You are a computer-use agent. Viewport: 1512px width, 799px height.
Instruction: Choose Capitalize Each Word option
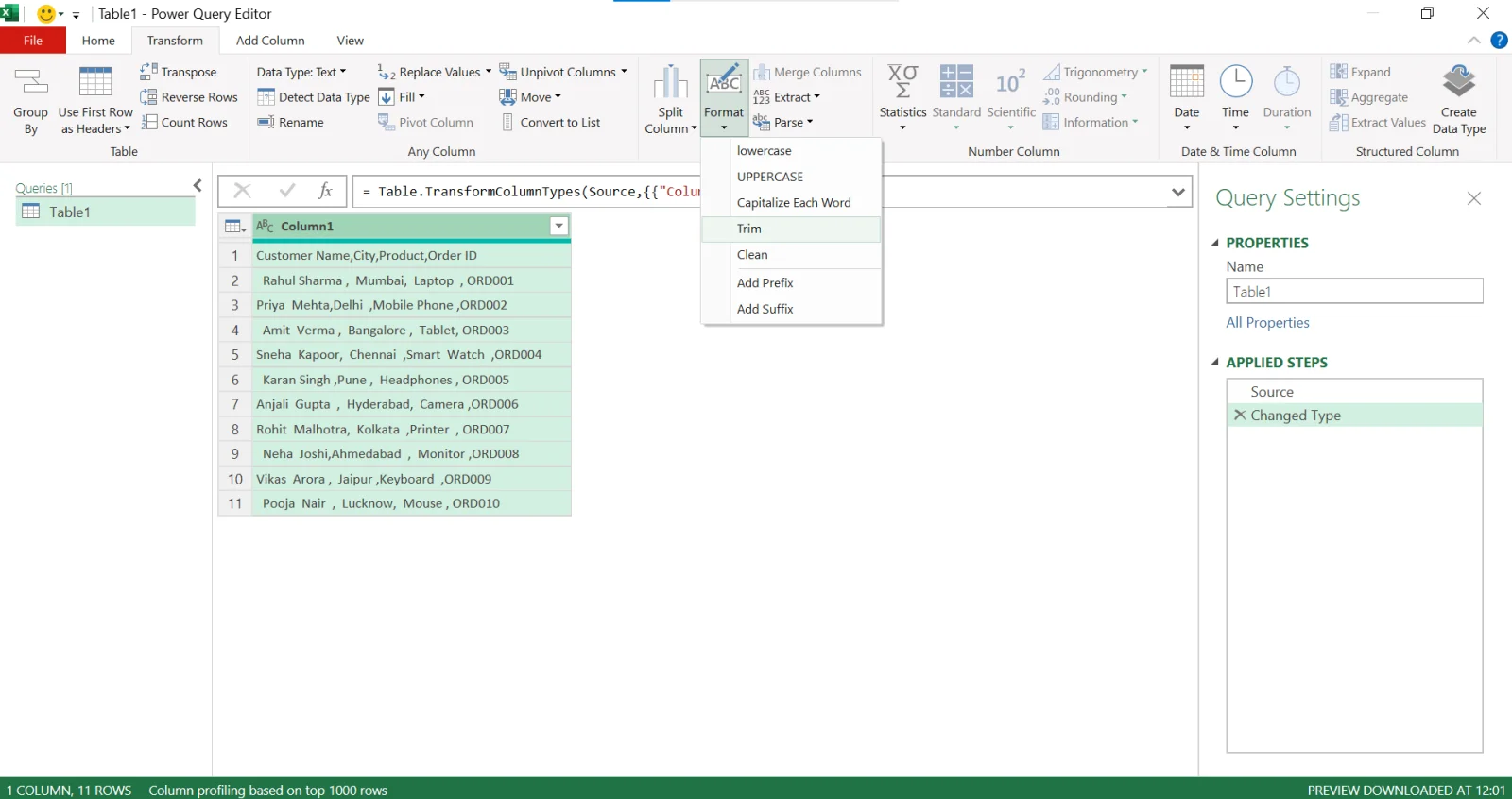coord(792,203)
